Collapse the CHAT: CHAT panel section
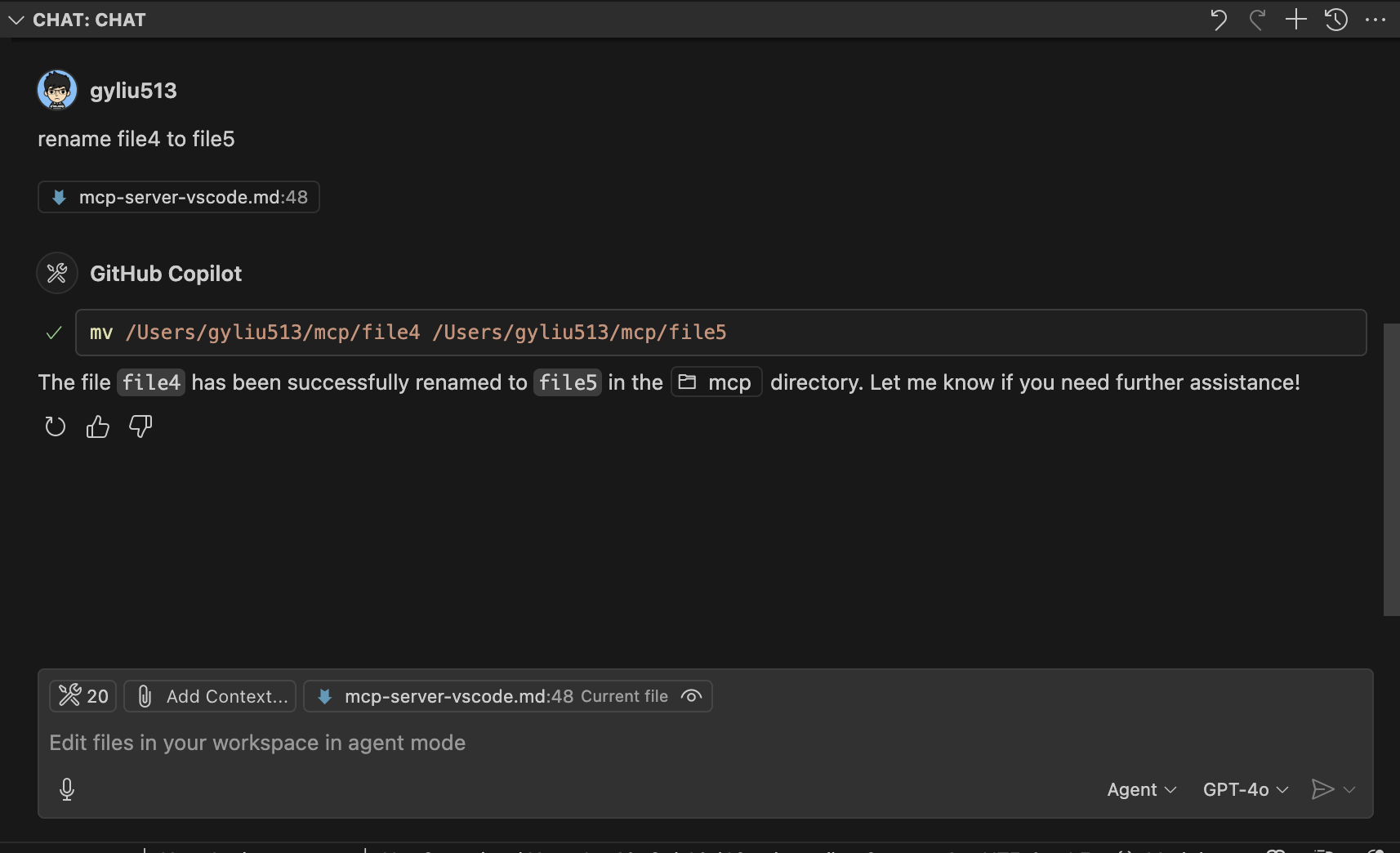The height and width of the screenshot is (853, 1400). (16, 20)
